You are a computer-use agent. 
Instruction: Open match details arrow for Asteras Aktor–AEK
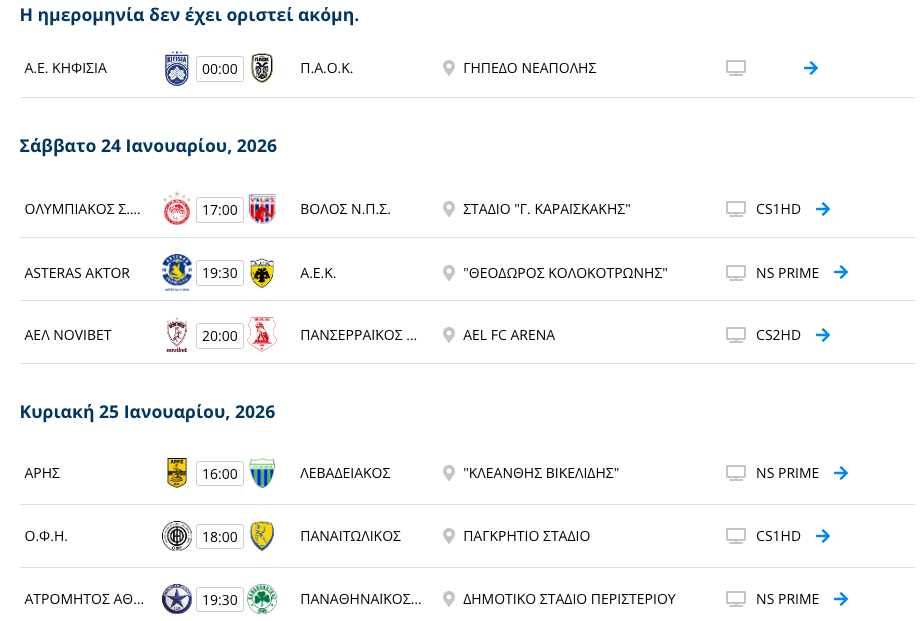(841, 272)
